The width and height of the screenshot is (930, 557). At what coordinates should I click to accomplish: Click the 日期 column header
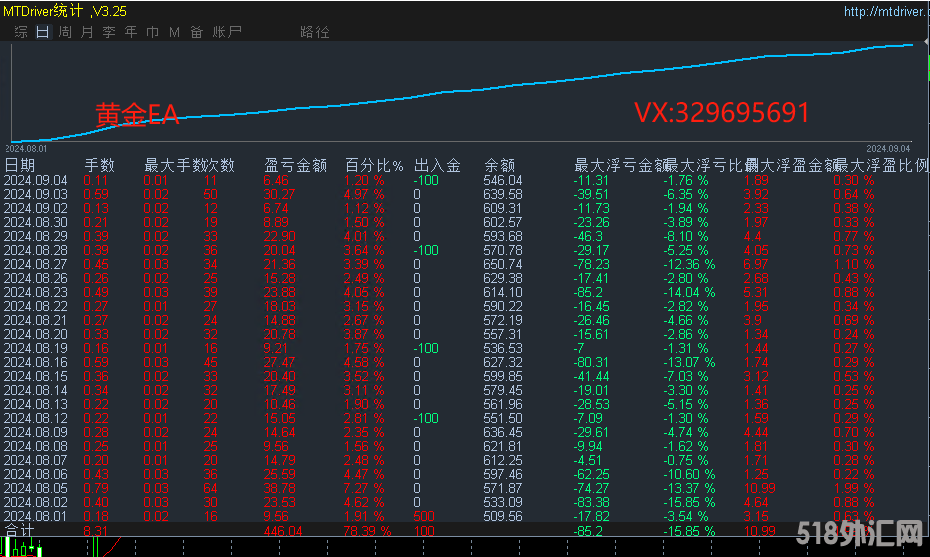(x=20, y=165)
